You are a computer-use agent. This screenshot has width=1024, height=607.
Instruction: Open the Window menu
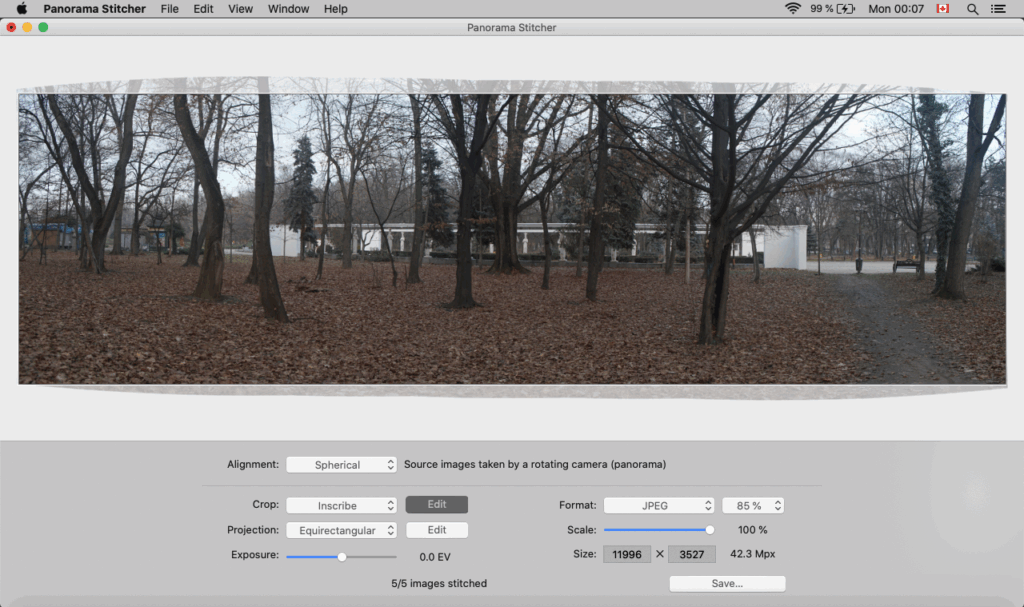288,9
